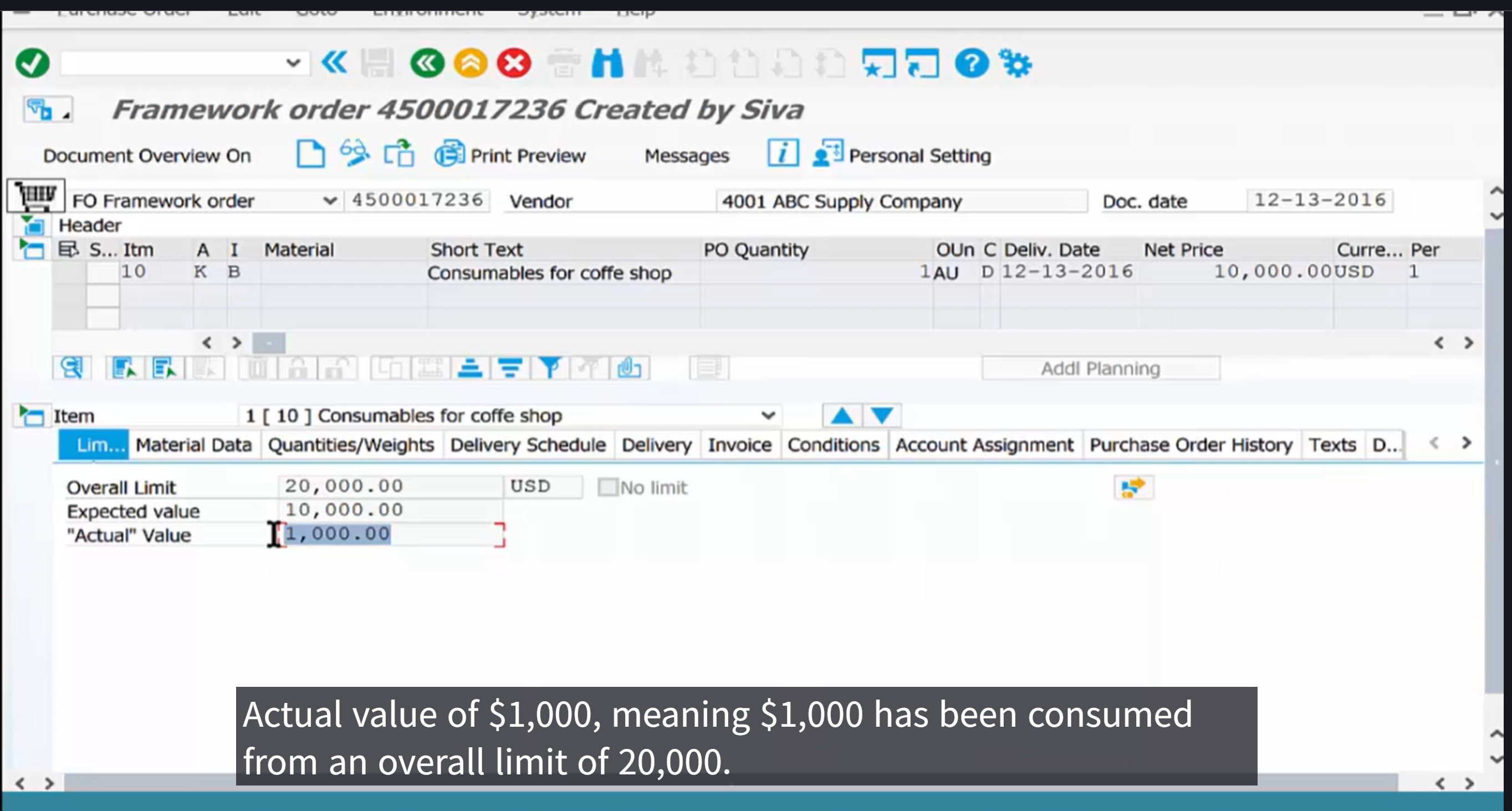Click the orange Exit up-arrow icon
Image resolution: width=1512 pixels, height=811 pixels.
[x=470, y=63]
